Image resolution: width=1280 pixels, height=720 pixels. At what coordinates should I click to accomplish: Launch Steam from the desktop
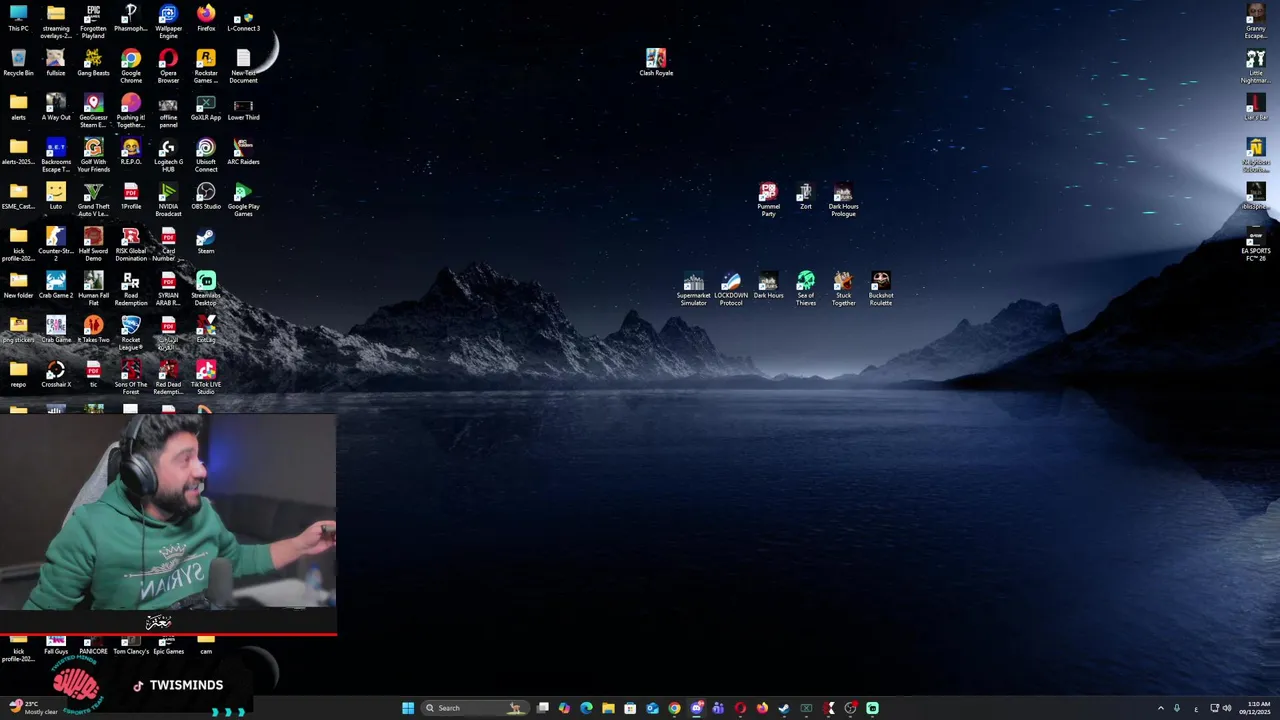click(x=206, y=241)
